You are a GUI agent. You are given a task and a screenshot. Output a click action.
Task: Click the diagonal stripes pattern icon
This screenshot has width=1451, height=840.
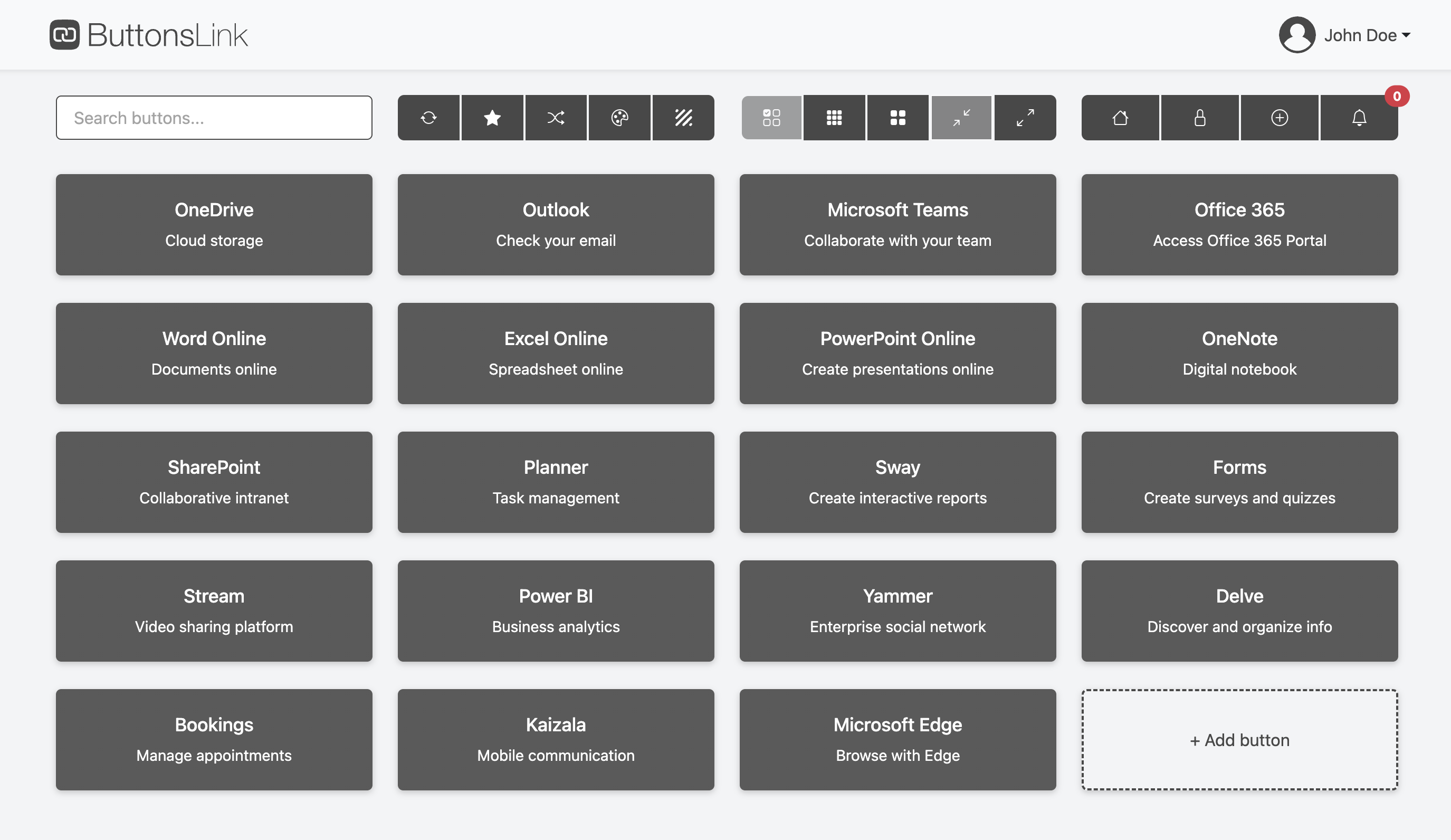683,118
